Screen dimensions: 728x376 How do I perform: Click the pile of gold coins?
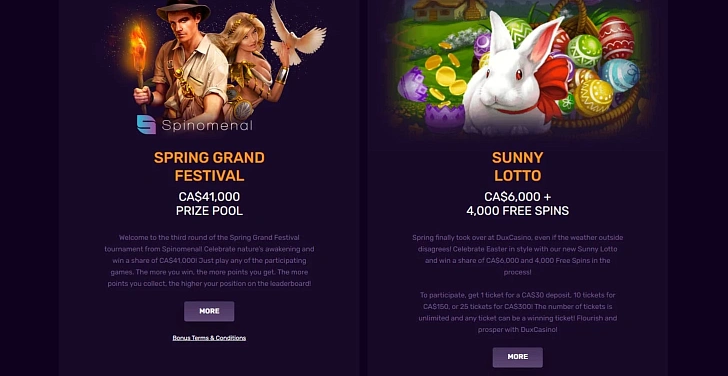tap(444, 74)
